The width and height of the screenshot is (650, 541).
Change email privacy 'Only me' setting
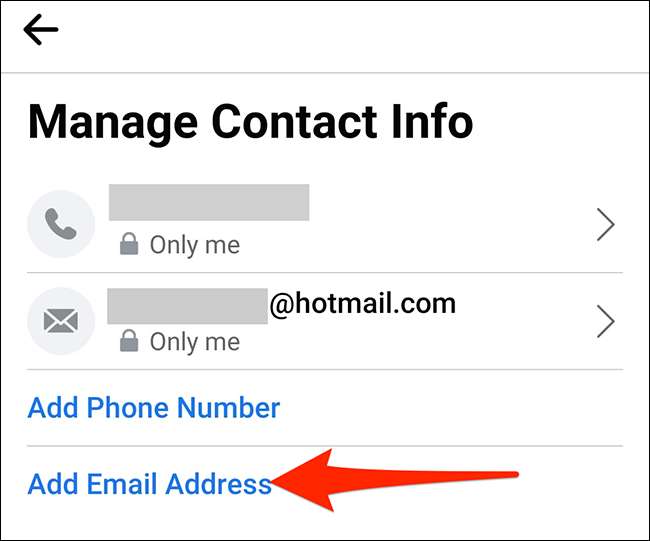pos(195,342)
